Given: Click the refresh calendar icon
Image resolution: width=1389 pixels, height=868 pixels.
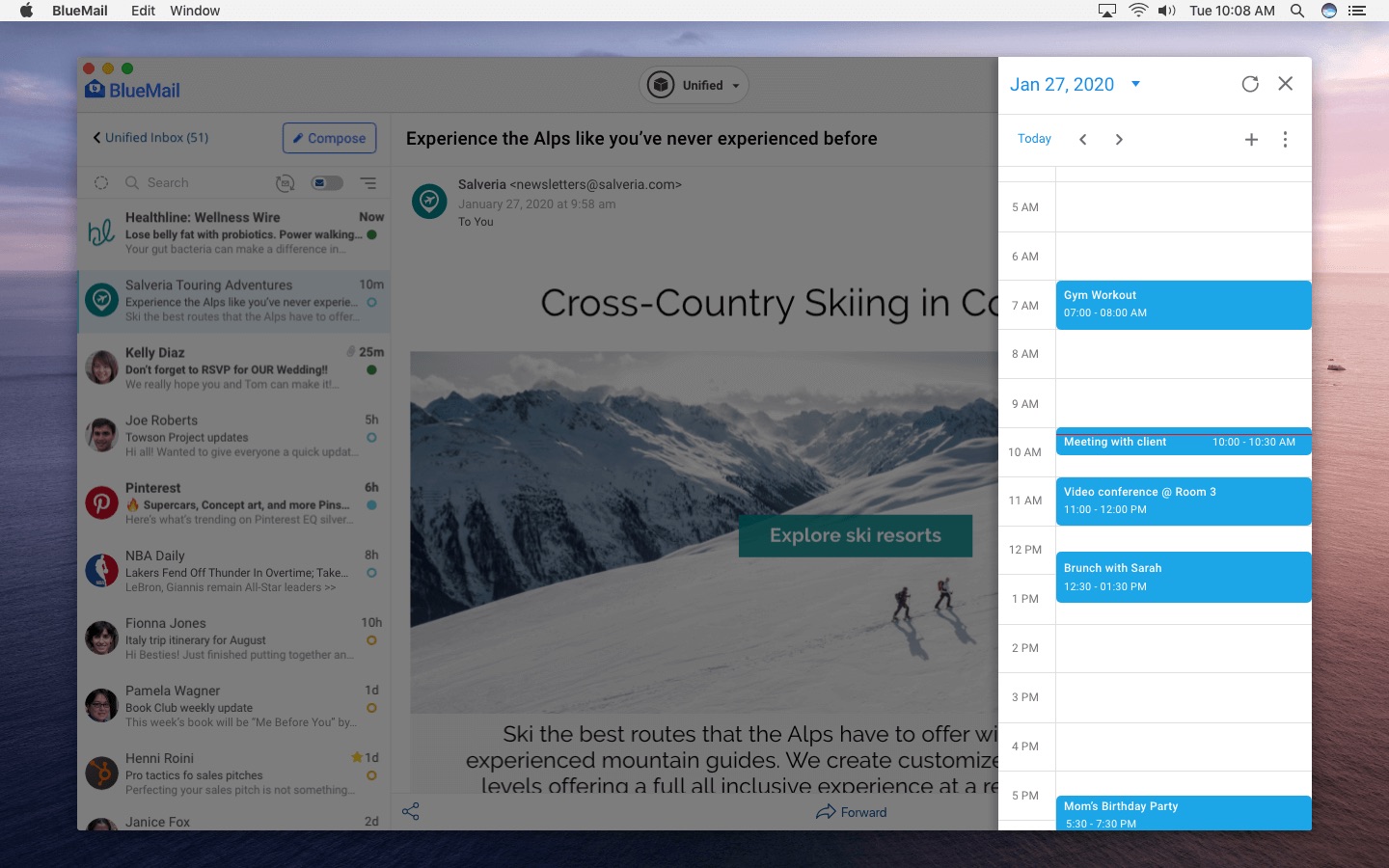Looking at the screenshot, I should pos(1250,84).
